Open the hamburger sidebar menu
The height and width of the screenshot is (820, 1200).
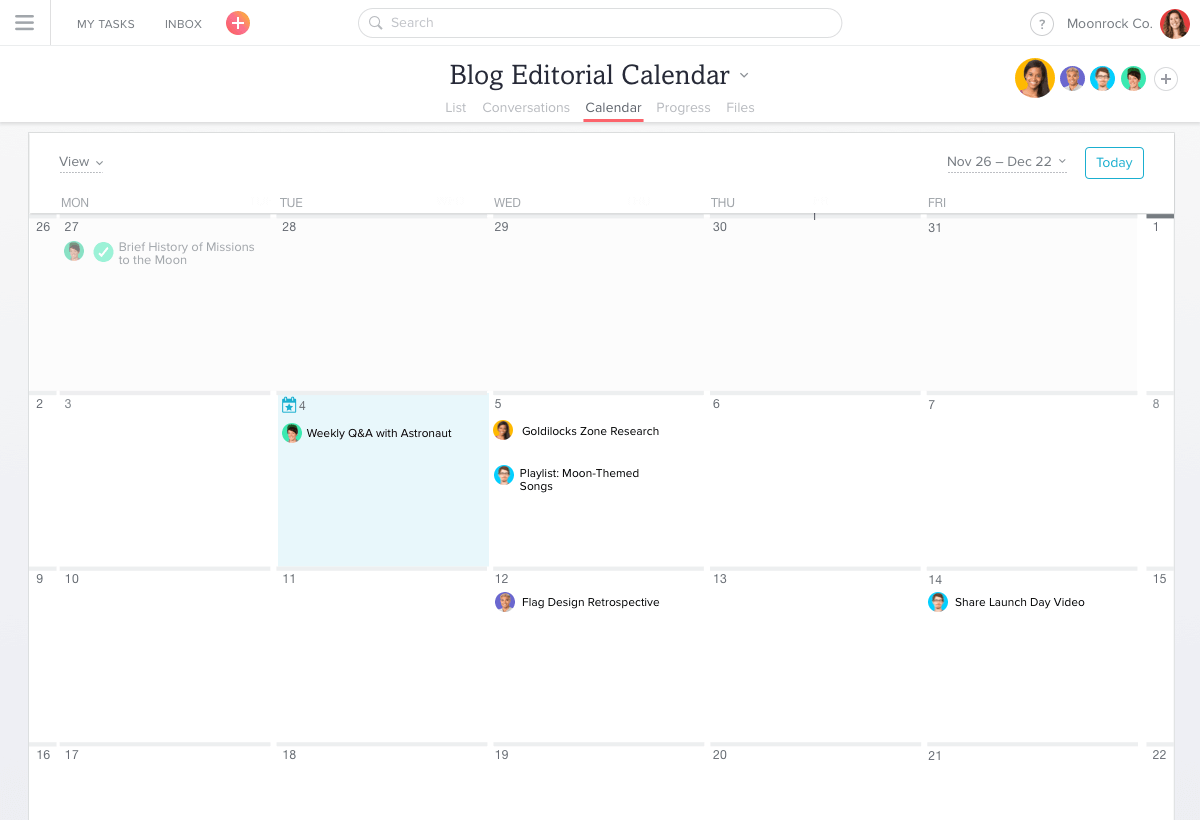[25, 23]
